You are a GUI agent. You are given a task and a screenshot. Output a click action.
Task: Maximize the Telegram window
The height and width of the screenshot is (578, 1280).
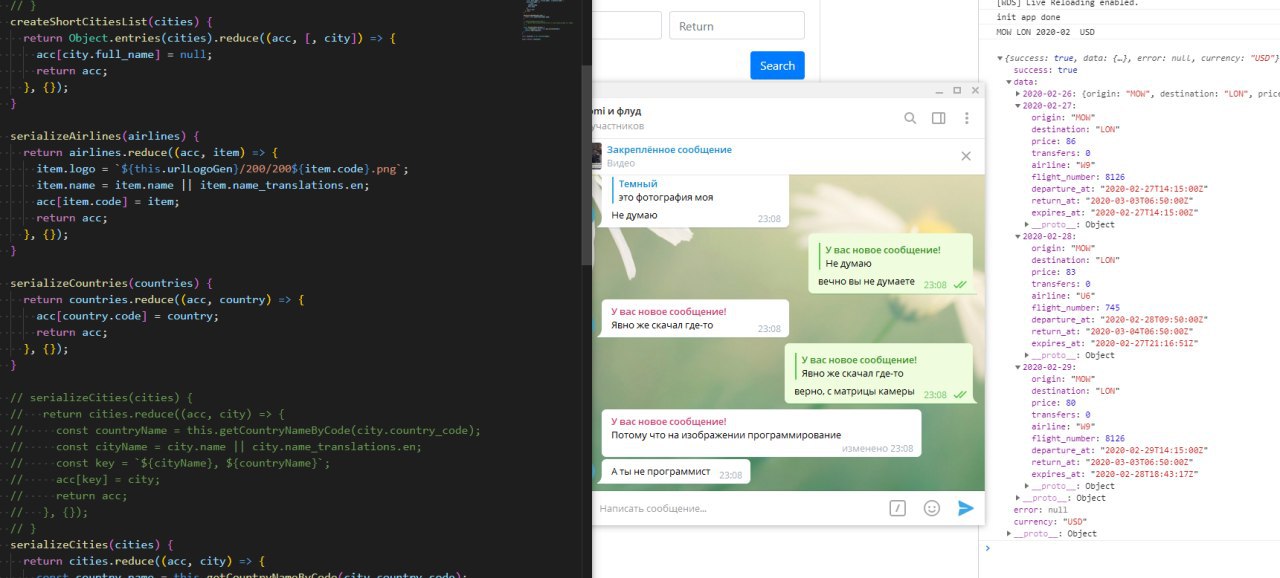tap(957, 91)
